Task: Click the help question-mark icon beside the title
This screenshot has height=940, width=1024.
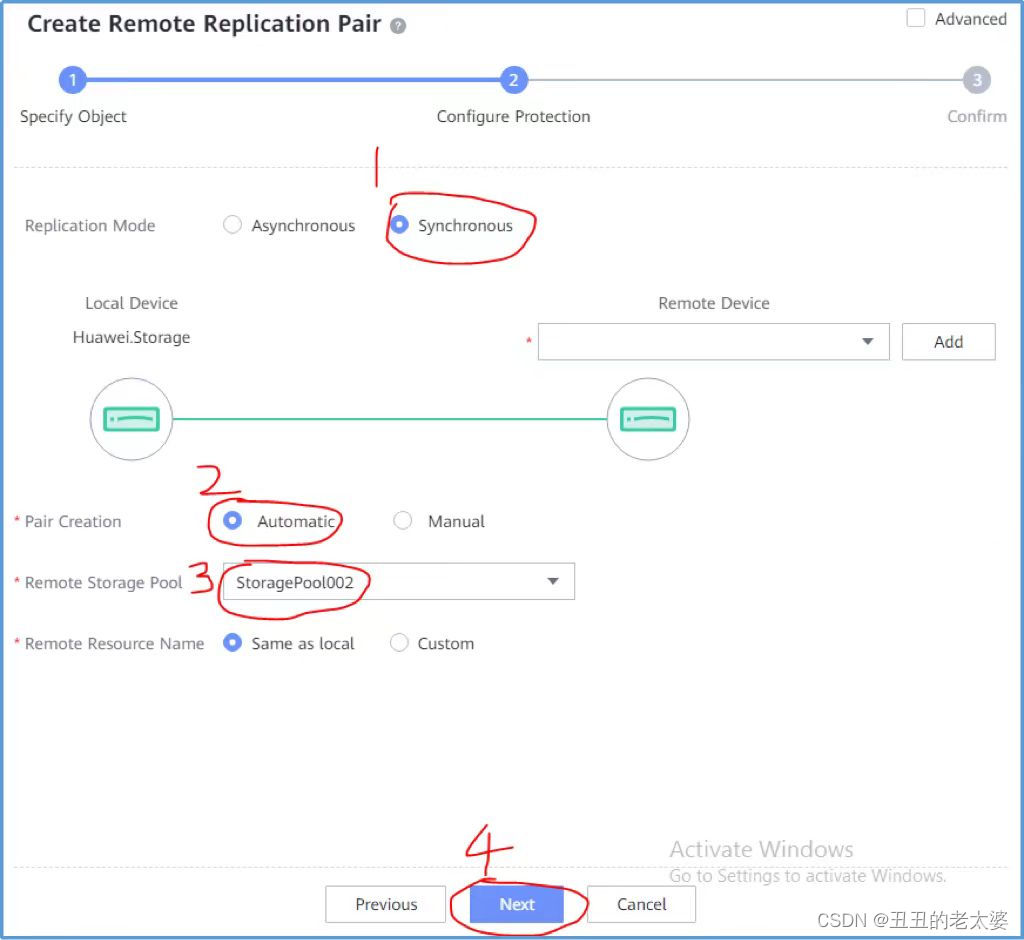Action: click(x=398, y=26)
